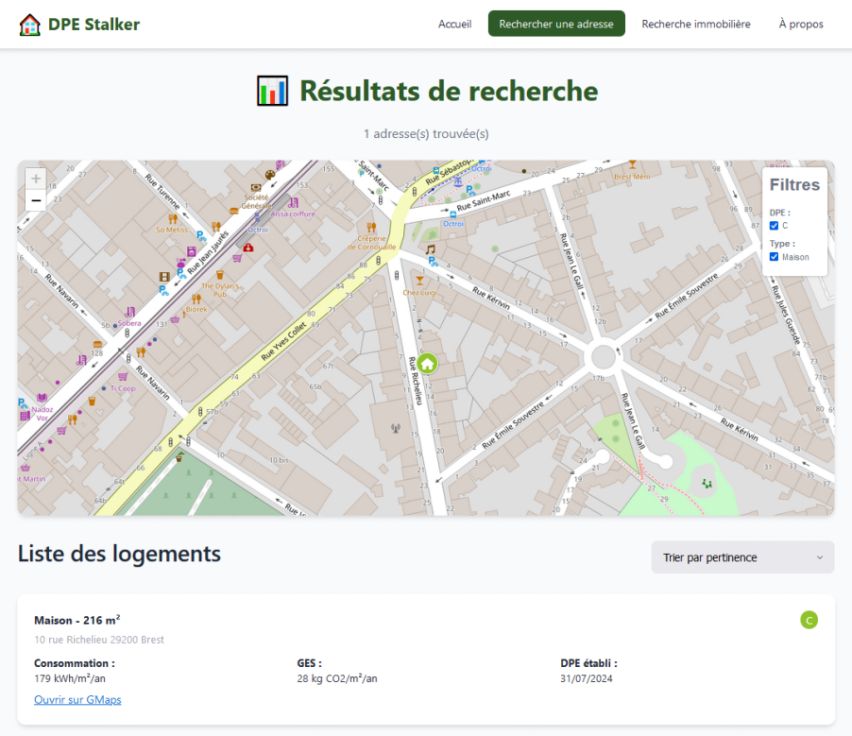
Task: Click The Dylan's Pub bar icon on map
Action: click(220, 275)
